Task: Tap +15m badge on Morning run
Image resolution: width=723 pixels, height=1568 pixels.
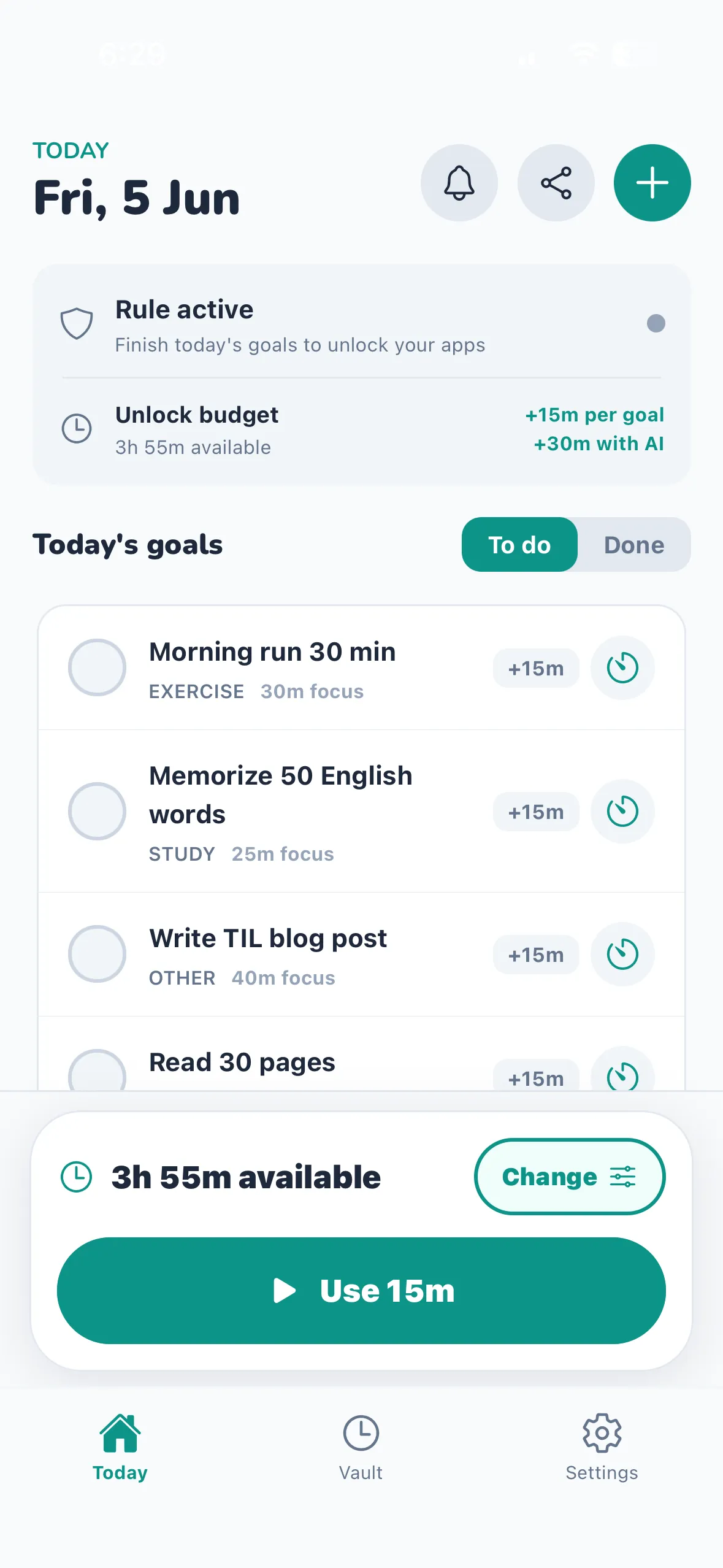Action: 536,668
